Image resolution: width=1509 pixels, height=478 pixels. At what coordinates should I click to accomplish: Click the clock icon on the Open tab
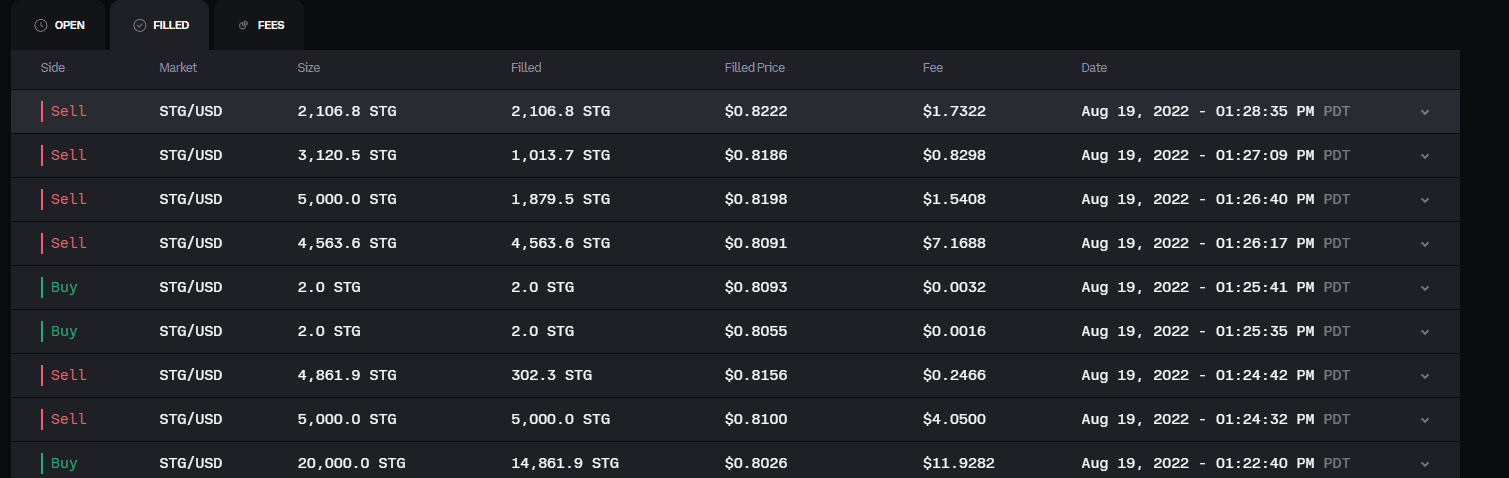coord(41,25)
